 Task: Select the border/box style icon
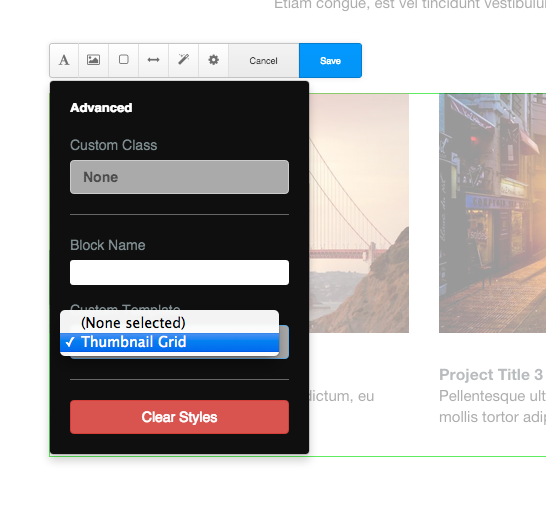123,60
